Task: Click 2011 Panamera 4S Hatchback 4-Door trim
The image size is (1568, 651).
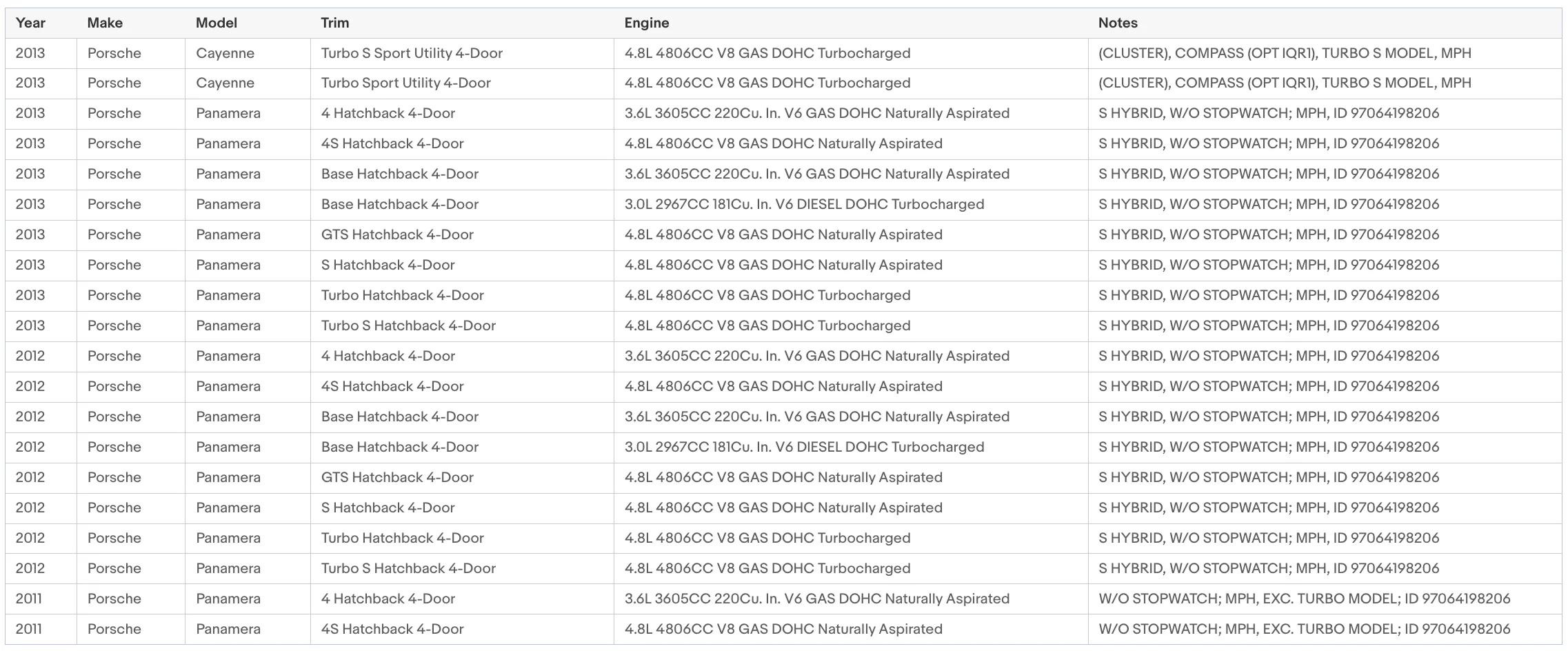Action: [x=392, y=629]
